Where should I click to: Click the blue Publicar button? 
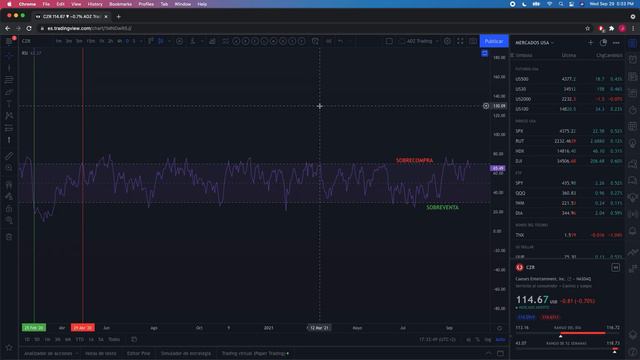[494, 41]
